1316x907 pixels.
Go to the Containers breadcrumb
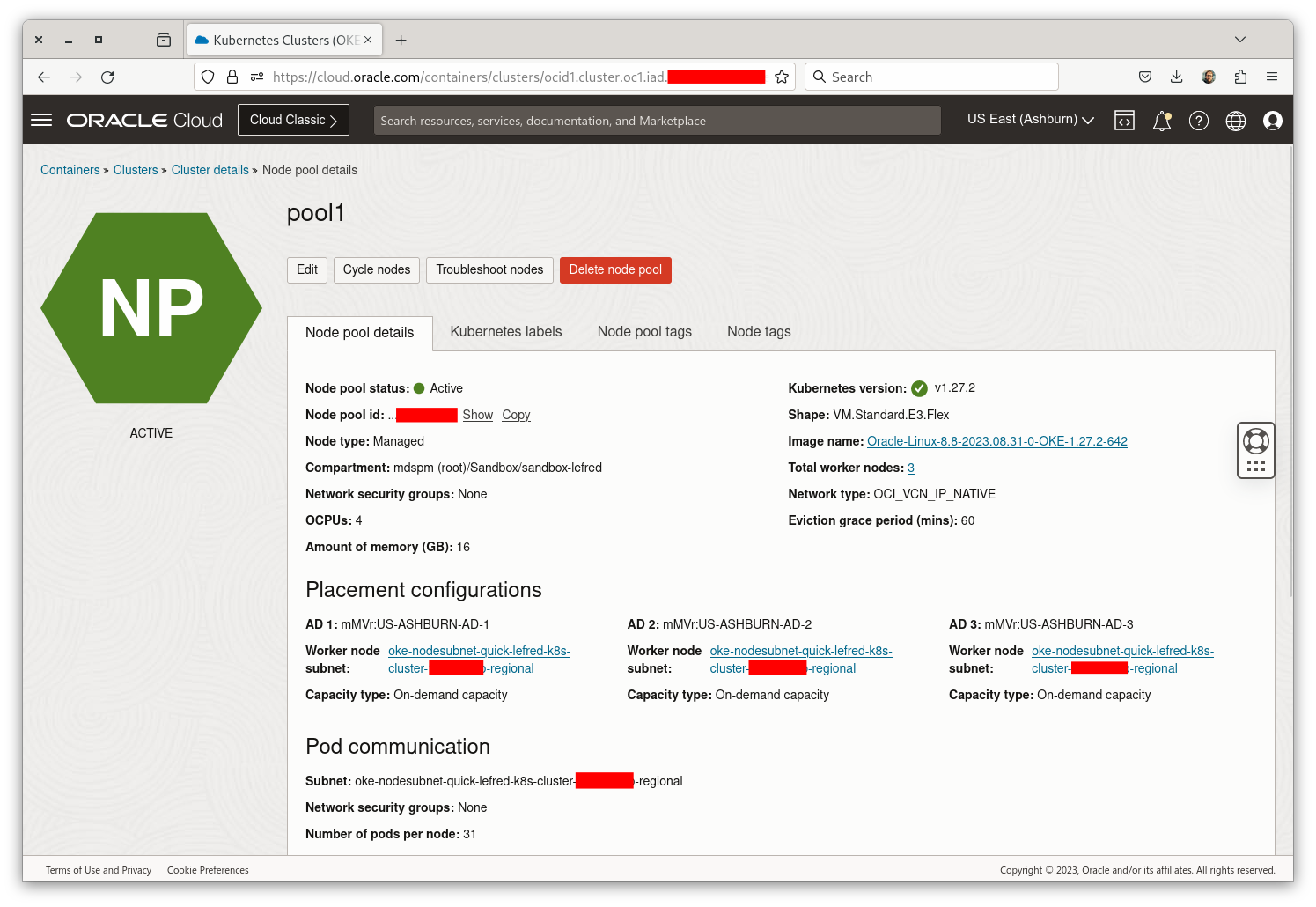tap(70, 170)
